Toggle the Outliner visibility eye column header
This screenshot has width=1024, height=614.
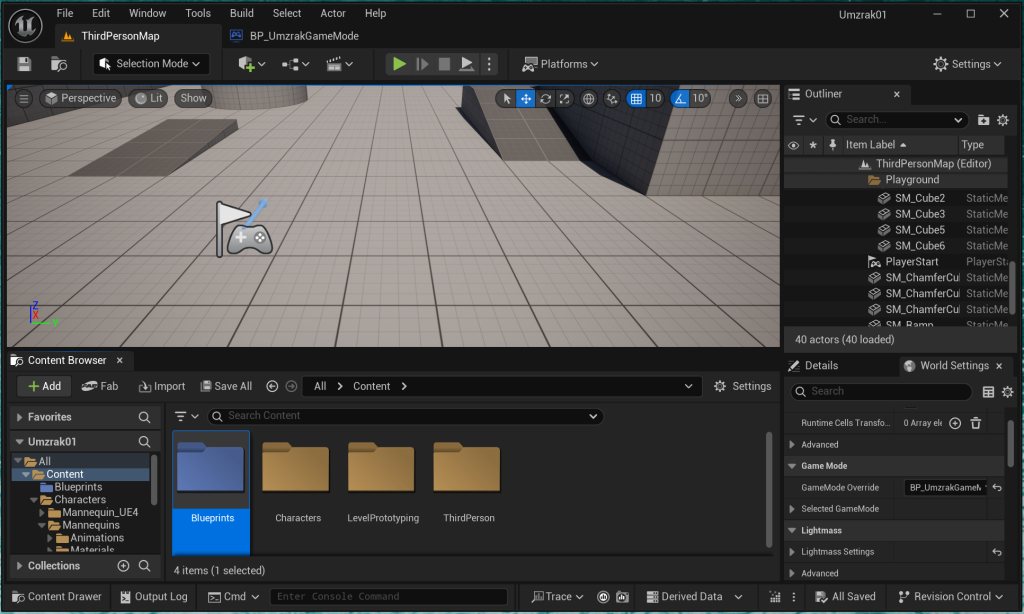(793, 145)
